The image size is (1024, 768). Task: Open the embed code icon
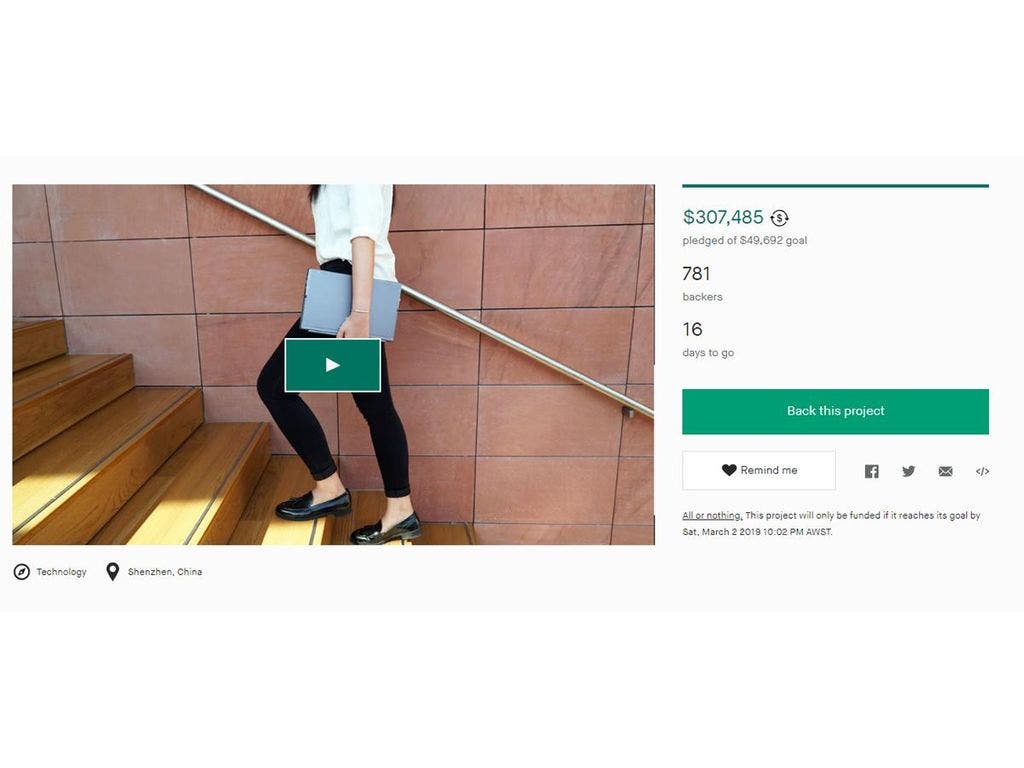pyautogui.click(x=982, y=472)
